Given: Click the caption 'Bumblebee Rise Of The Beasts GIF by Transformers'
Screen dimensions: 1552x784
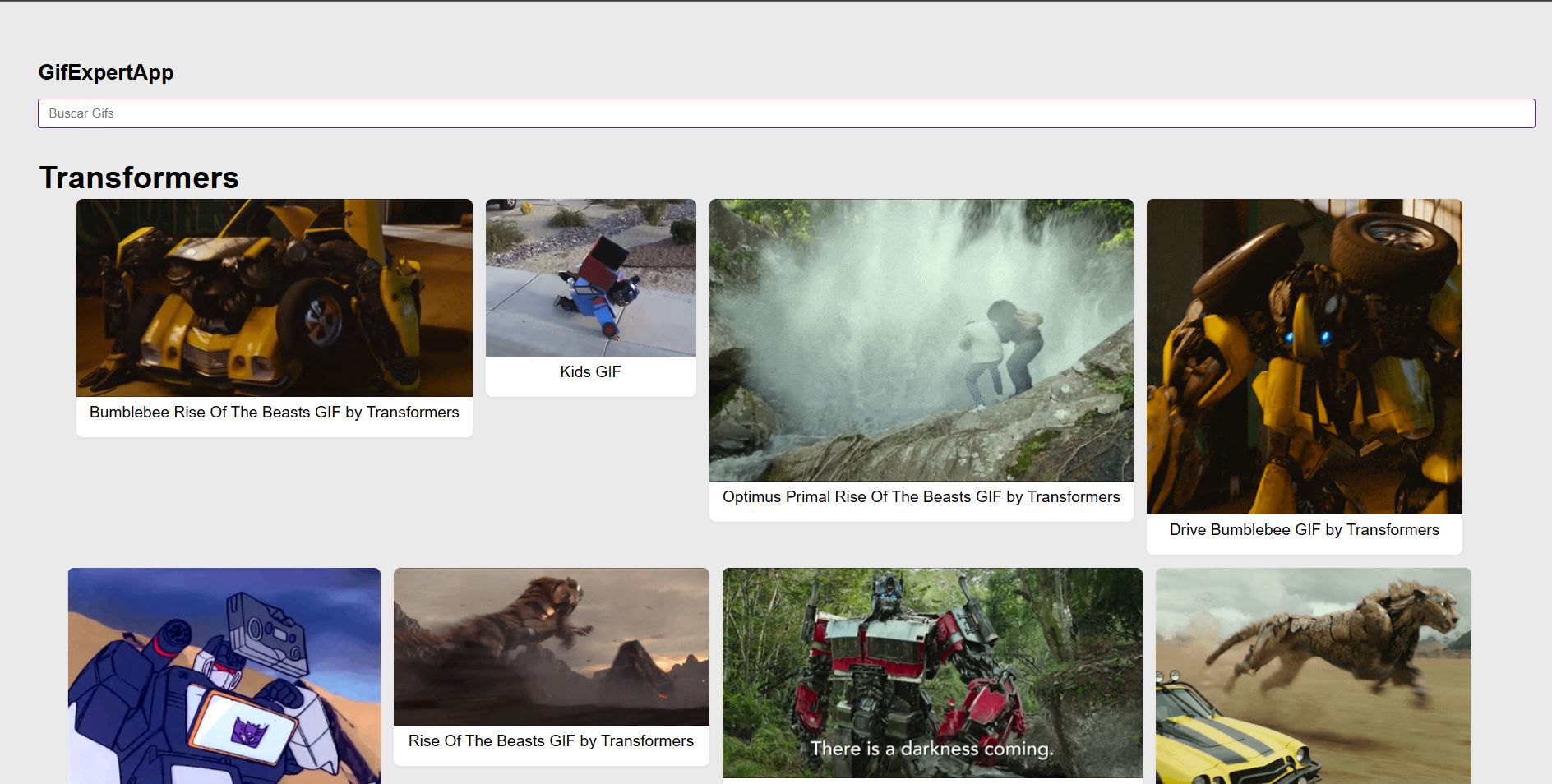Looking at the screenshot, I should 274,412.
